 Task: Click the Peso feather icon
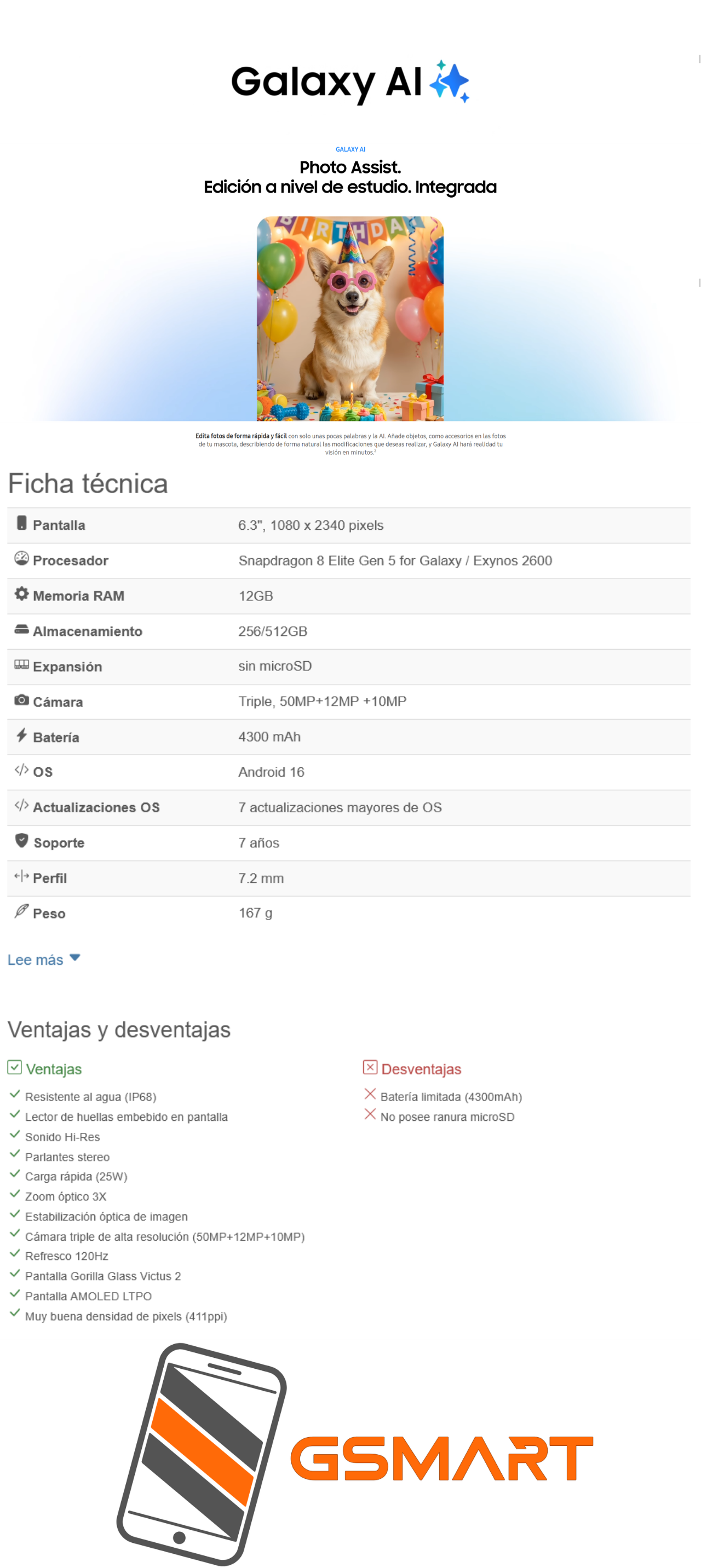tap(21, 911)
